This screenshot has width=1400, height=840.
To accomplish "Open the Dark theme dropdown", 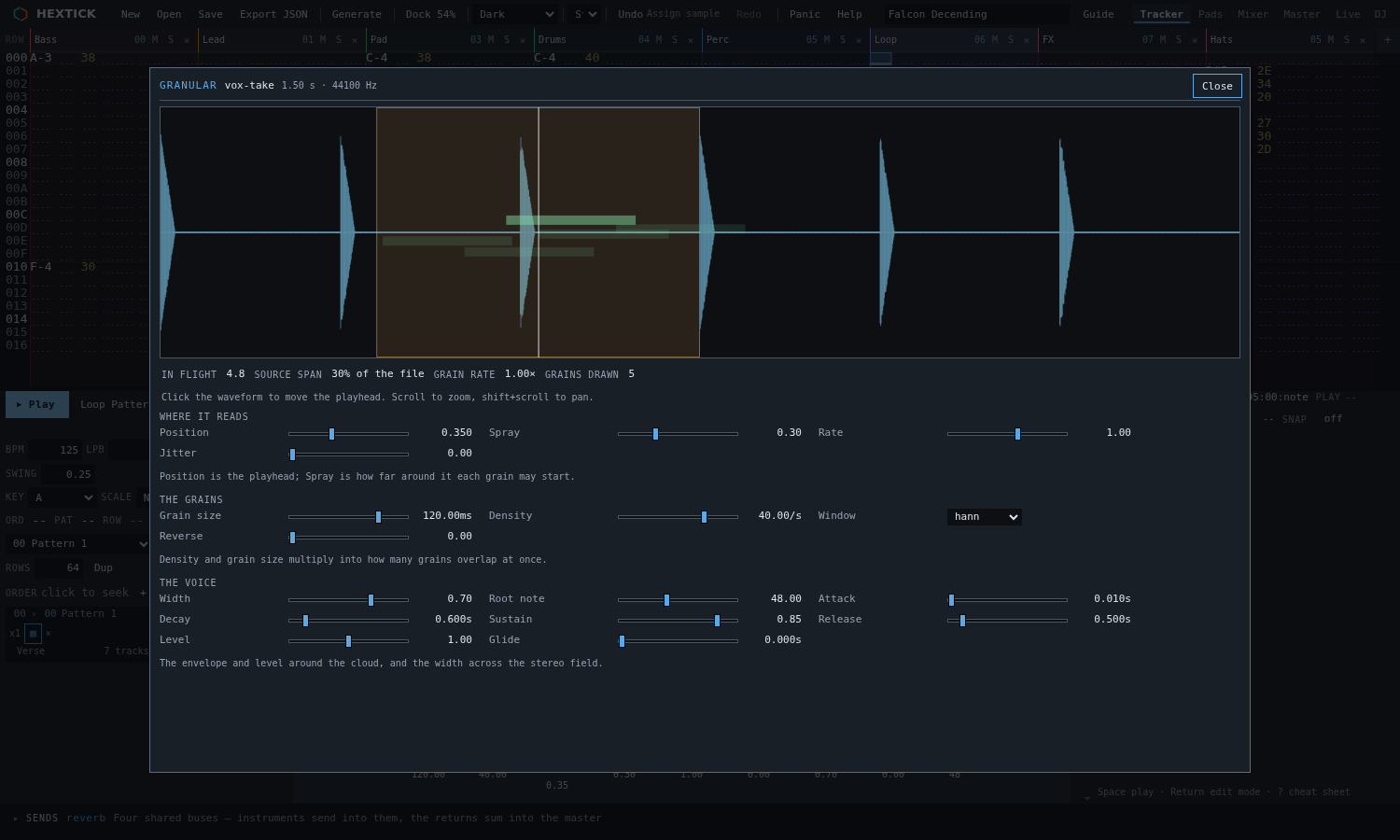I will click(515, 14).
